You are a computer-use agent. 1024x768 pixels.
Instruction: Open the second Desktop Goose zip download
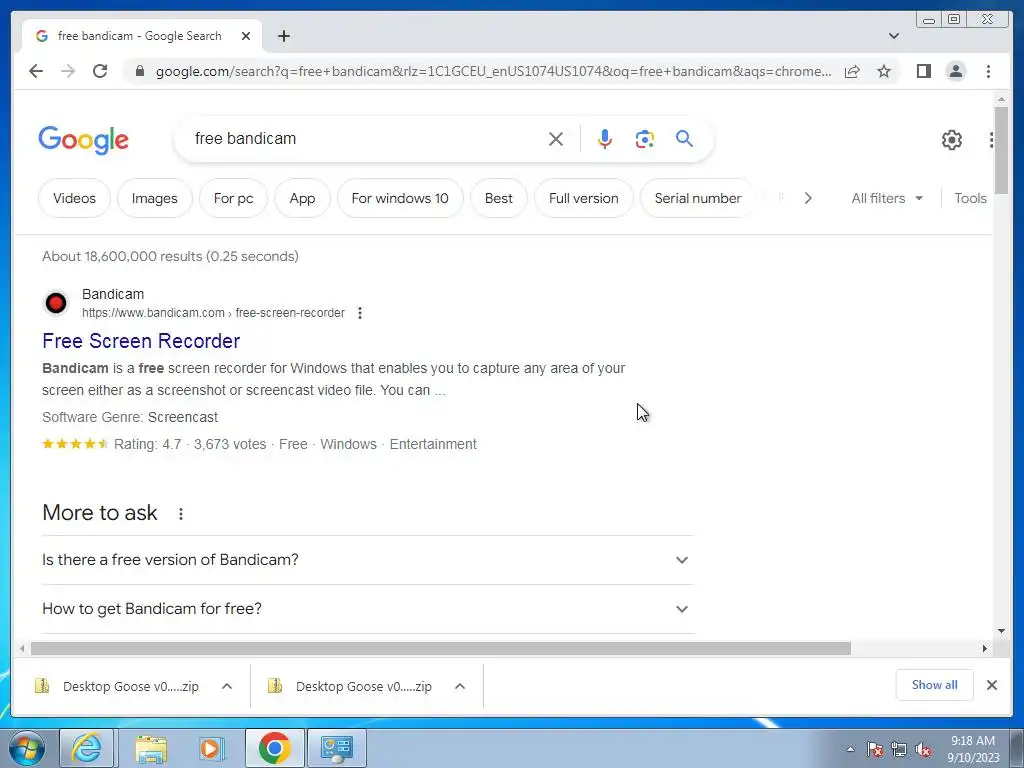point(349,686)
